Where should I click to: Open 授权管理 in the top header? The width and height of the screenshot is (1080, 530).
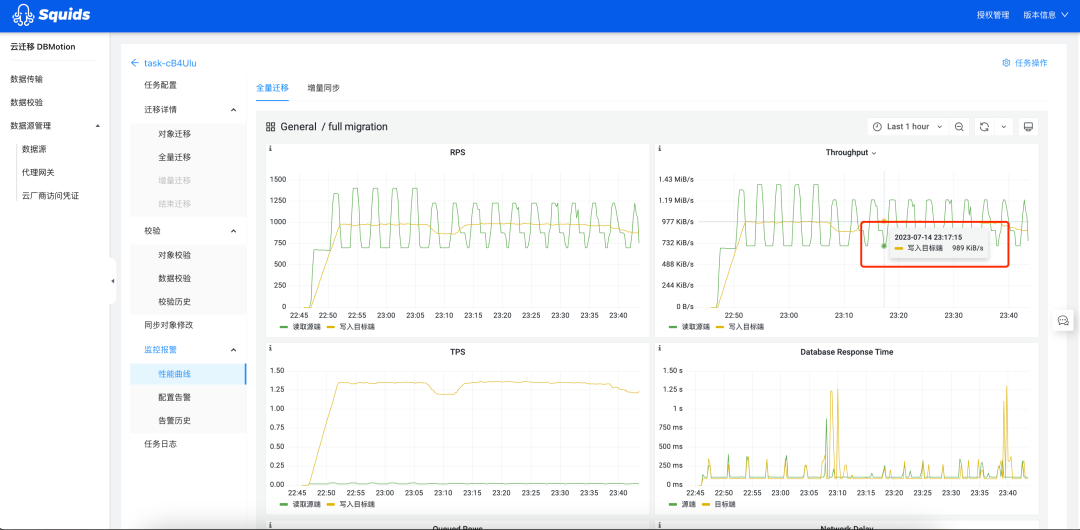click(x=992, y=15)
